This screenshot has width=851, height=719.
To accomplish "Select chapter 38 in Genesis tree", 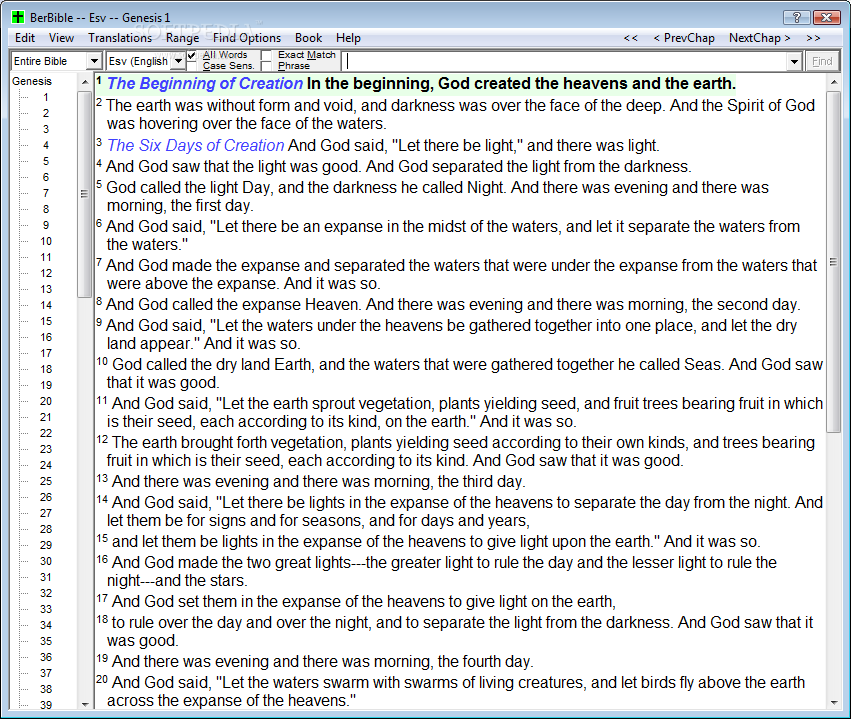I will (x=46, y=689).
